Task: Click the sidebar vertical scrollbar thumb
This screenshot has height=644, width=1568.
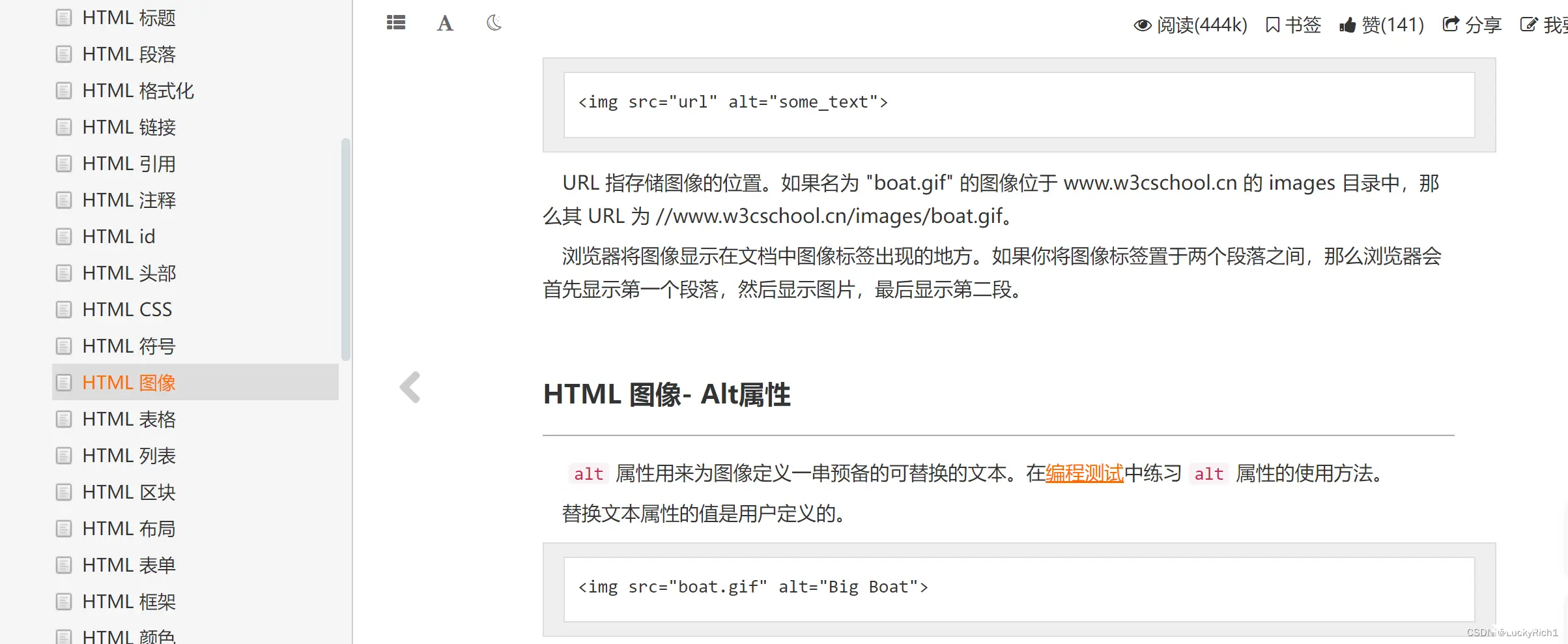Action: coord(346,250)
